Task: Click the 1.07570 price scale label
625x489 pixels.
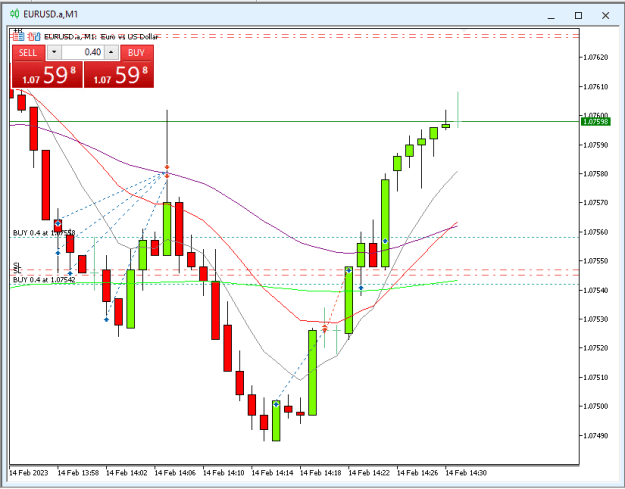Action: 596,203
